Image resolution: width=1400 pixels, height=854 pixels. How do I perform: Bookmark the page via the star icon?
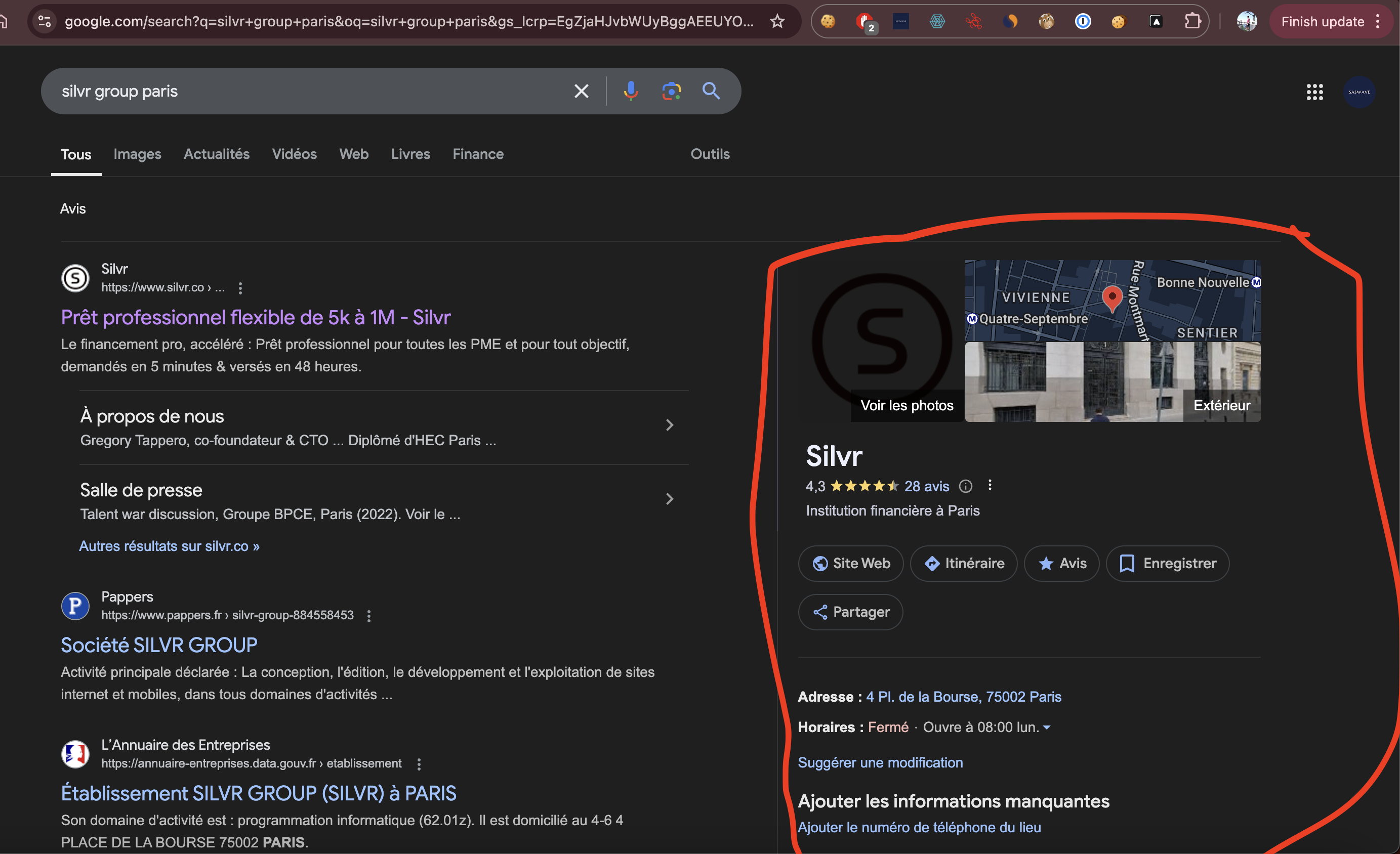pyautogui.click(x=777, y=21)
